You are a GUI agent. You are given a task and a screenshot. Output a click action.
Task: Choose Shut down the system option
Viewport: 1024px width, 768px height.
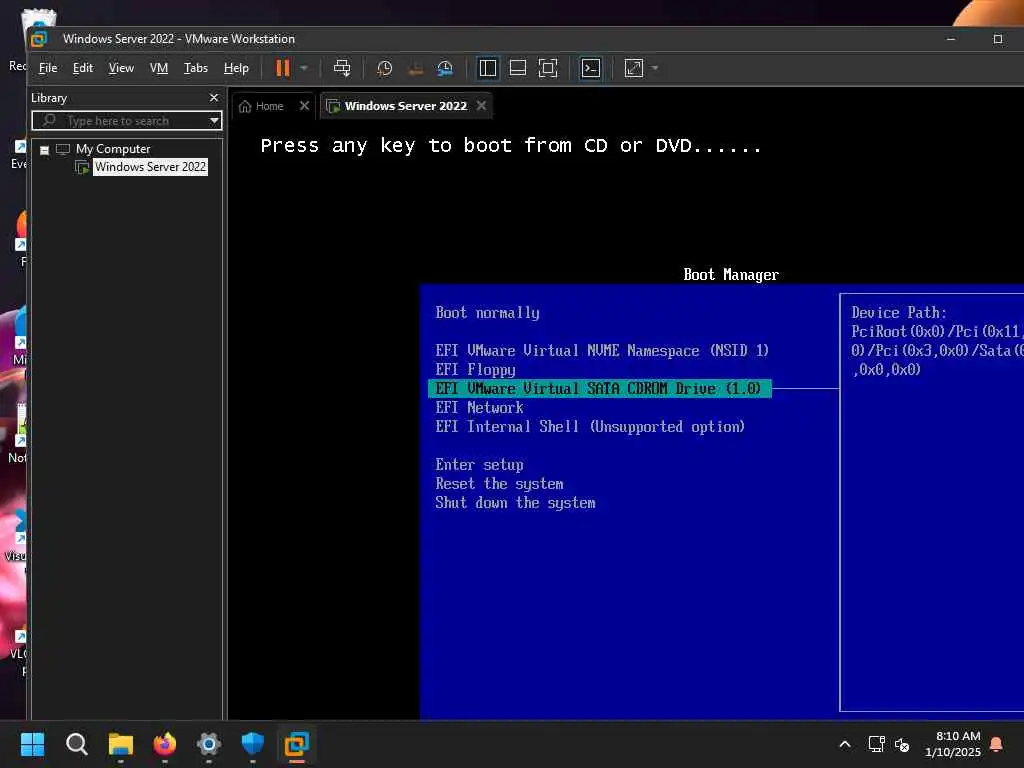[x=515, y=502]
